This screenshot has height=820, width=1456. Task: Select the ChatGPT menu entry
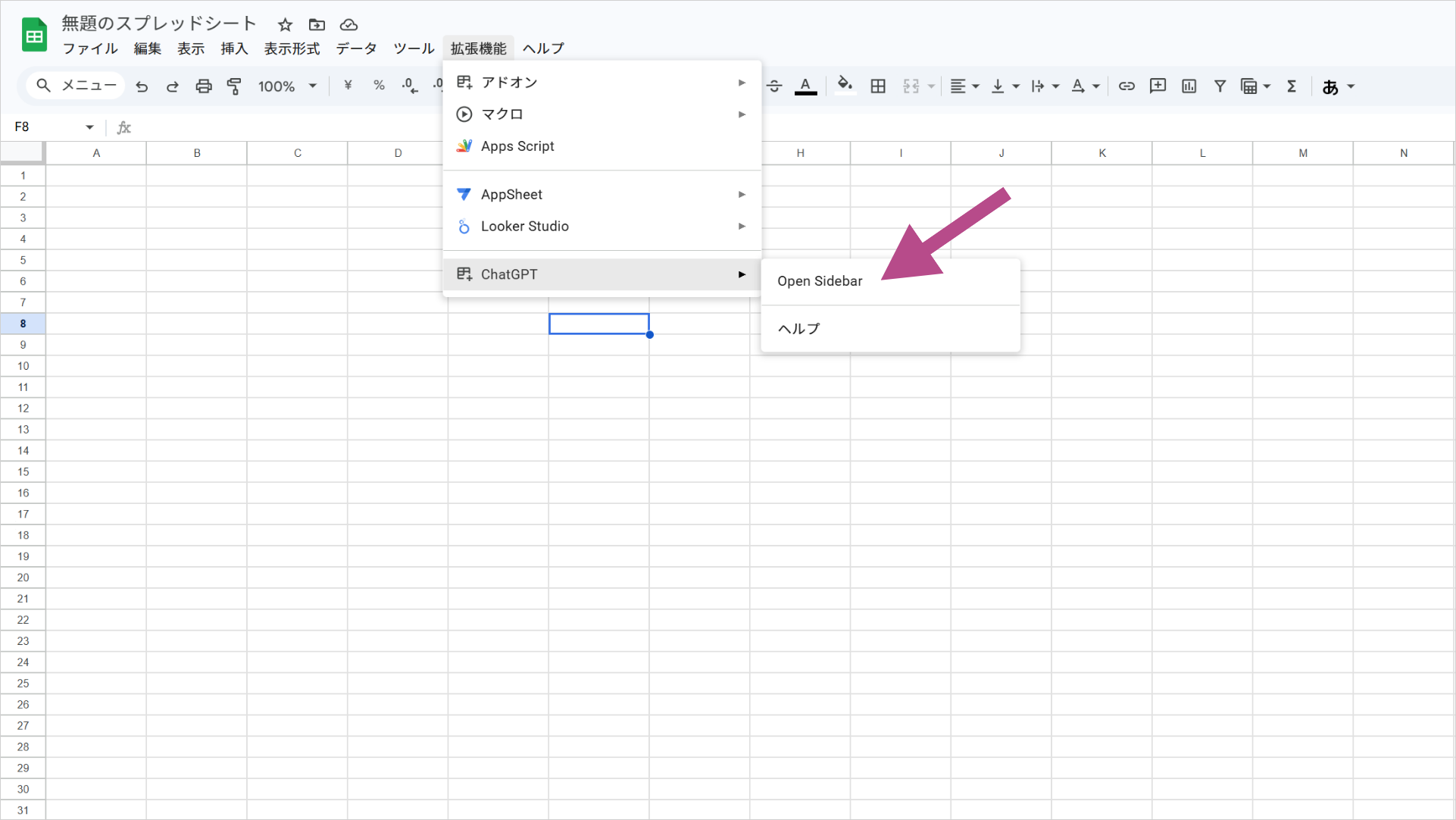pyautogui.click(x=601, y=274)
